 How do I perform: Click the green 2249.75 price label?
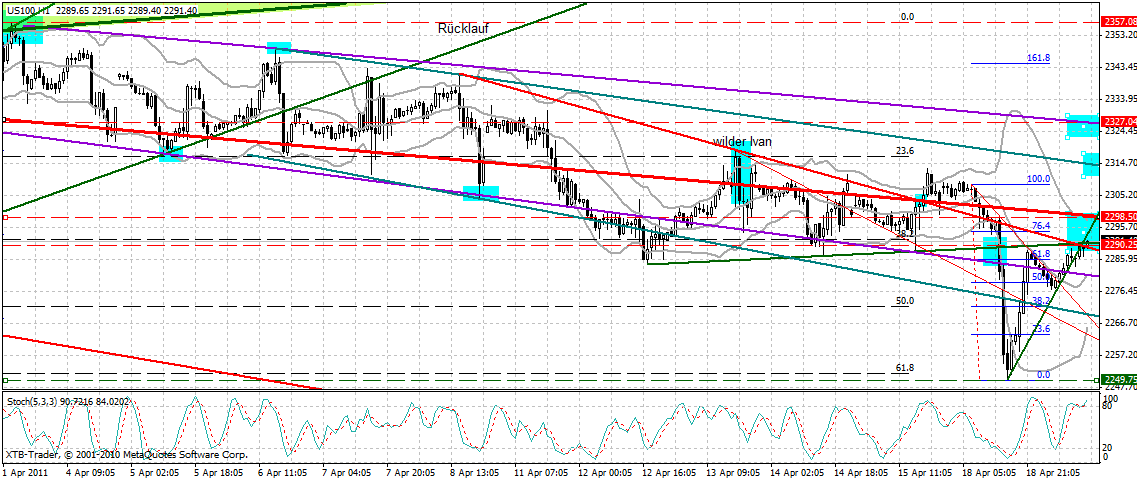pos(1118,379)
